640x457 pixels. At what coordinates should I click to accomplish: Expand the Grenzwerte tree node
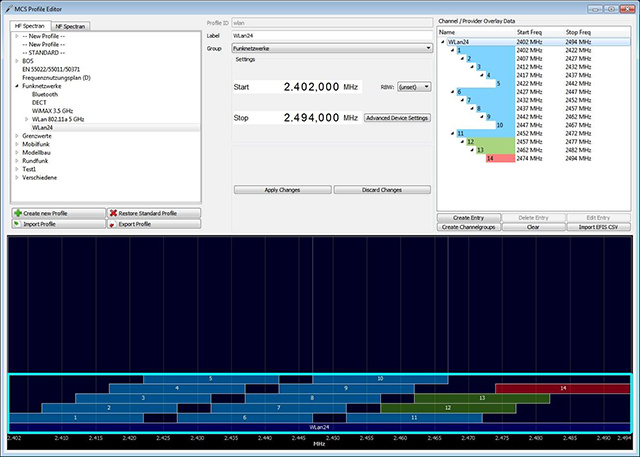[17, 136]
